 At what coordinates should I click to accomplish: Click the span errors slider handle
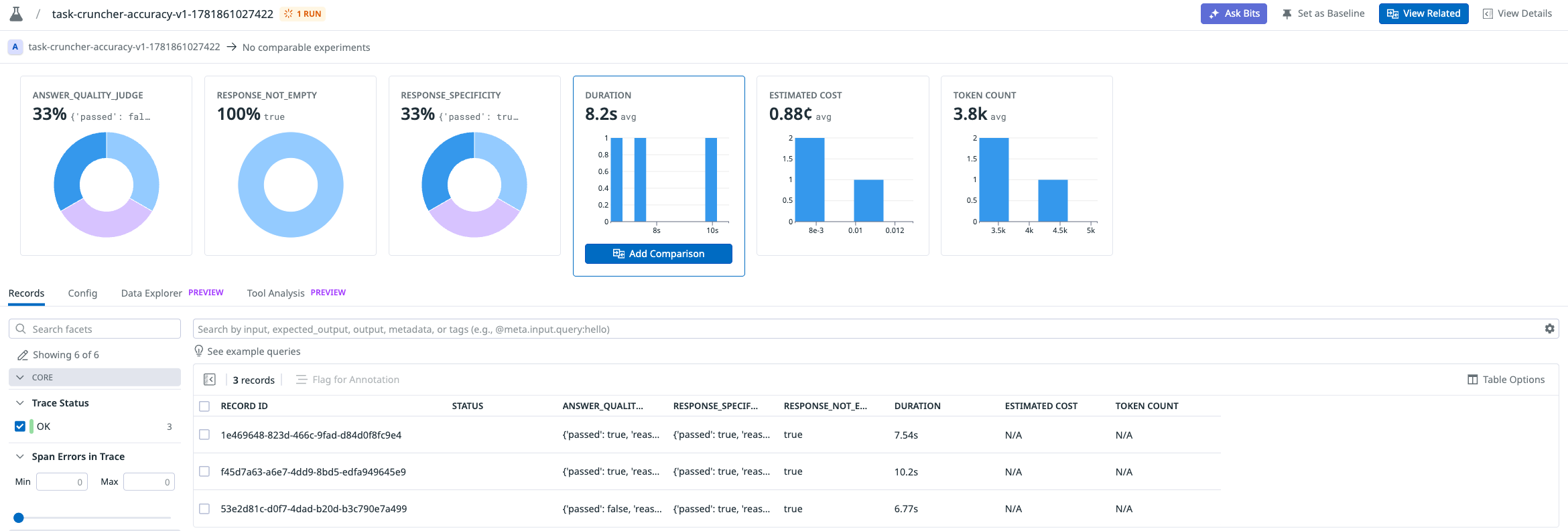(x=19, y=518)
